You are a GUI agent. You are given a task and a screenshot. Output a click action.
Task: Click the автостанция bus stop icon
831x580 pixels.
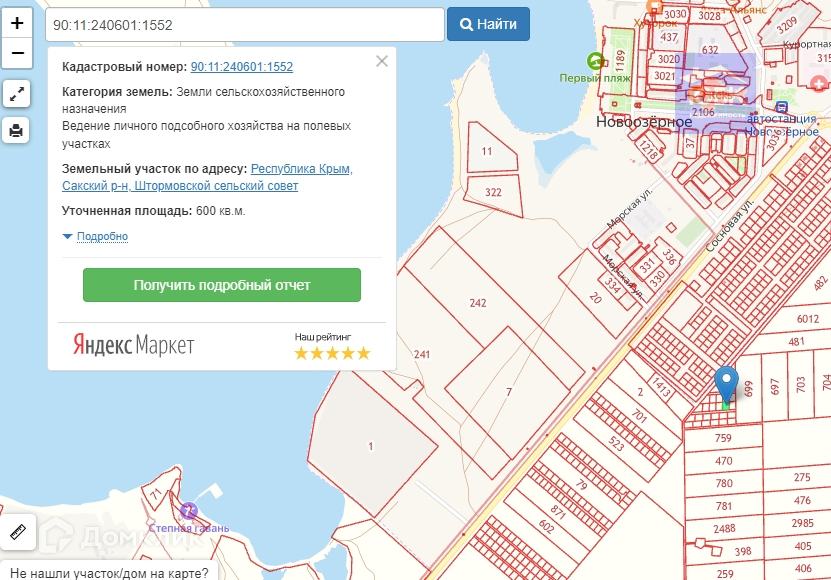point(781,108)
